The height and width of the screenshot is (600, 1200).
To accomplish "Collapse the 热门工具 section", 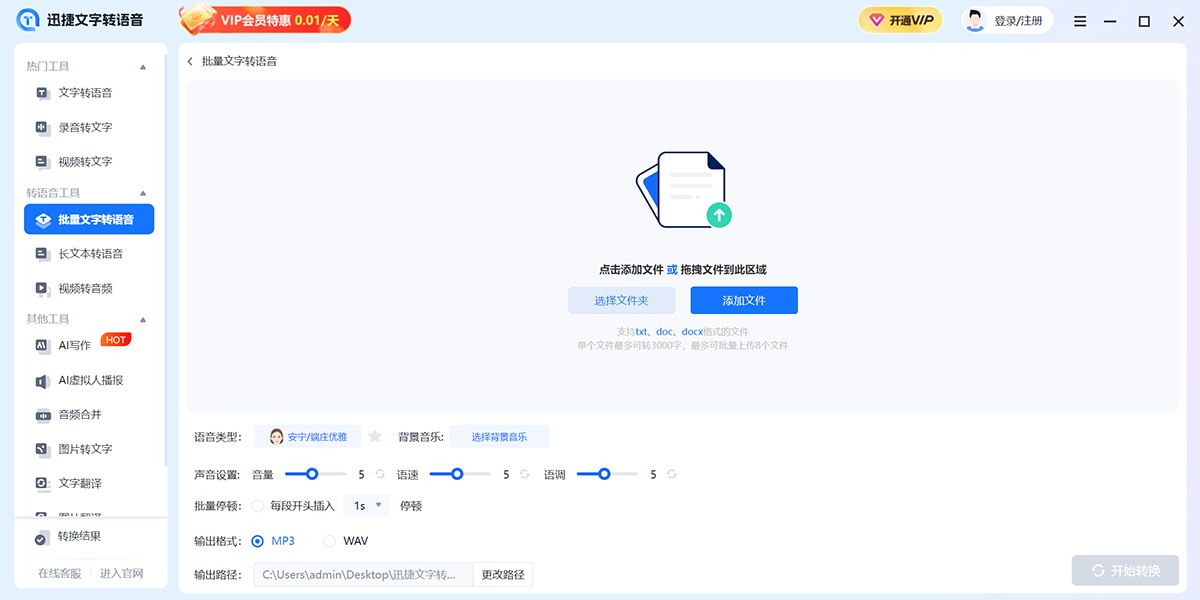I will [142, 66].
